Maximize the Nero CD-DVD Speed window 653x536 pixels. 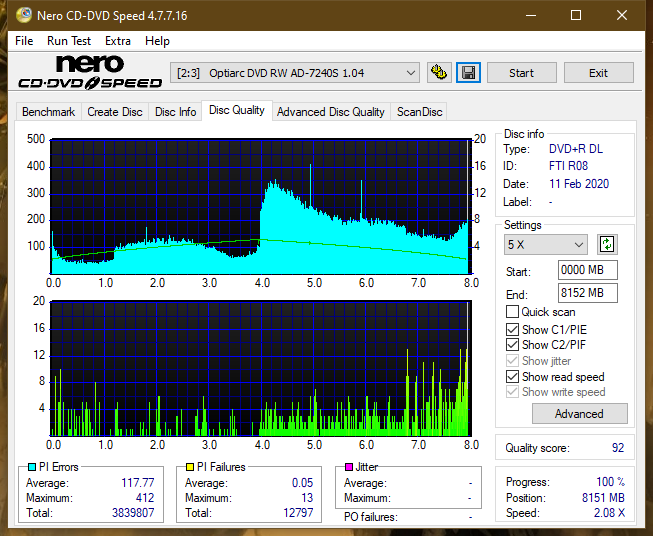click(576, 15)
